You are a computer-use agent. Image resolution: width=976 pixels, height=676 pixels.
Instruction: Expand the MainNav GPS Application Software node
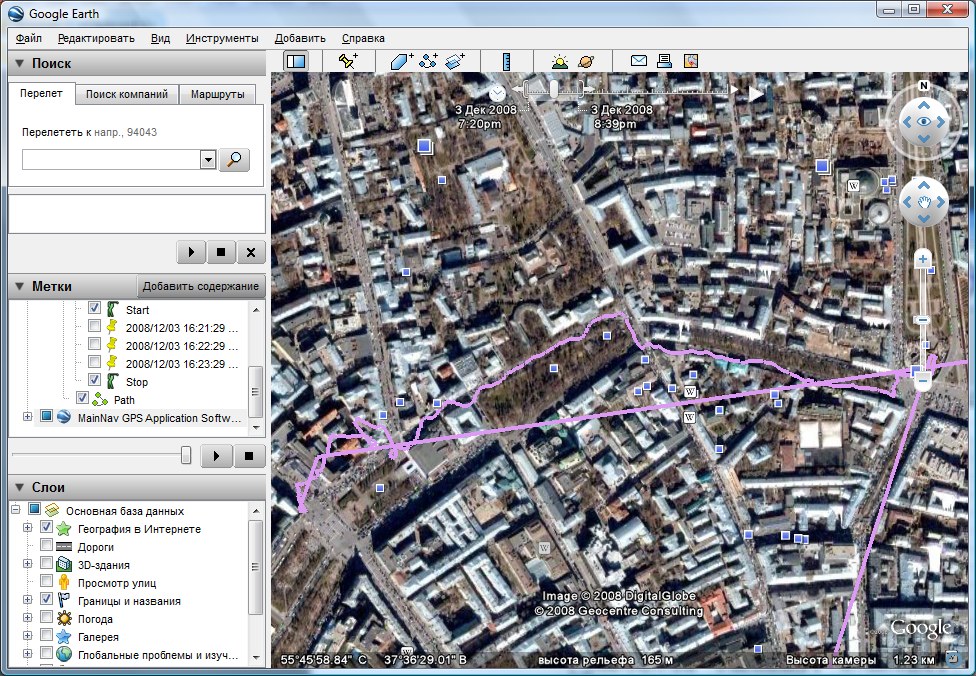(27, 416)
